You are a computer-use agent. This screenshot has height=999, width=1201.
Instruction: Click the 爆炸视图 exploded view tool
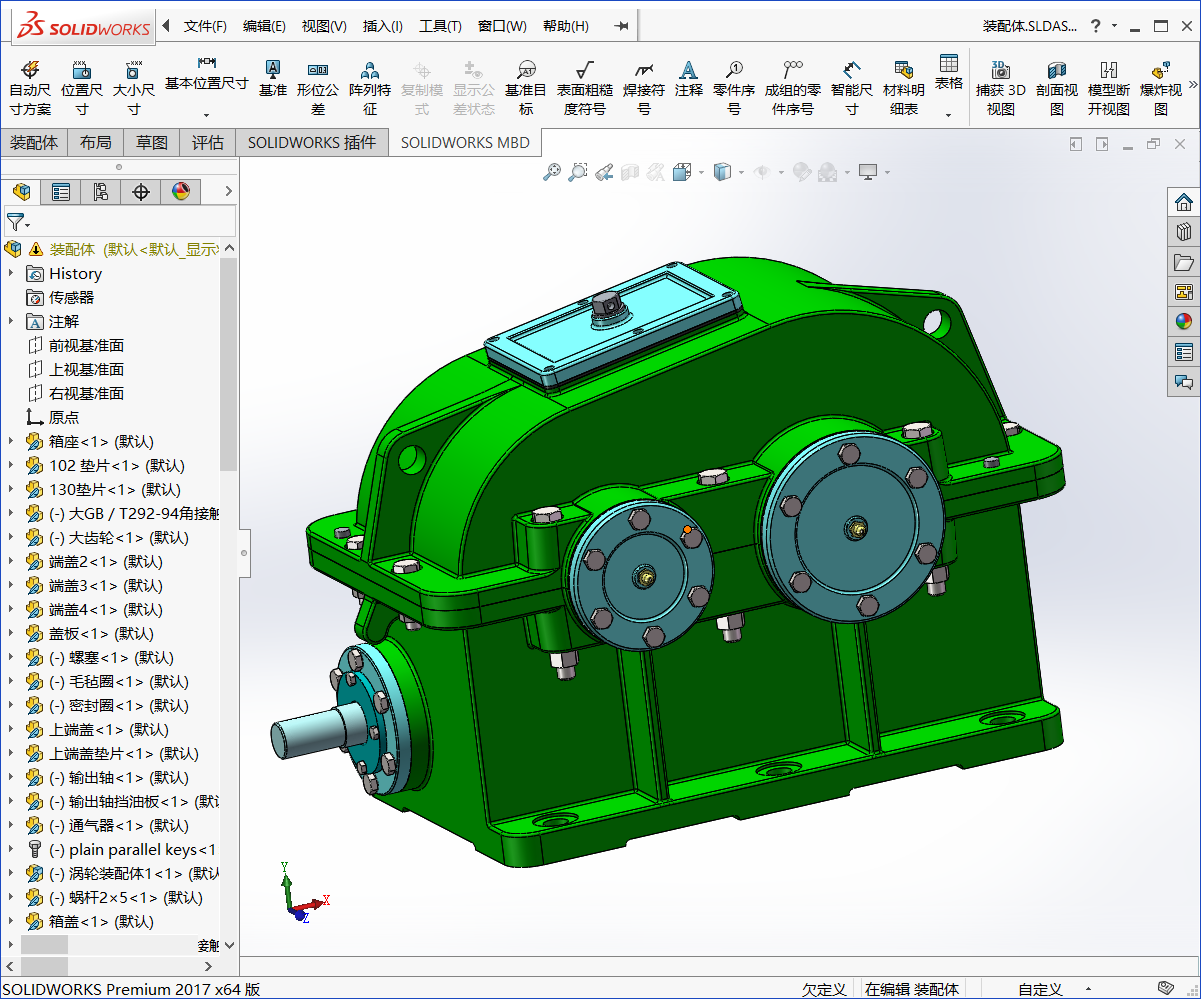click(x=1161, y=88)
